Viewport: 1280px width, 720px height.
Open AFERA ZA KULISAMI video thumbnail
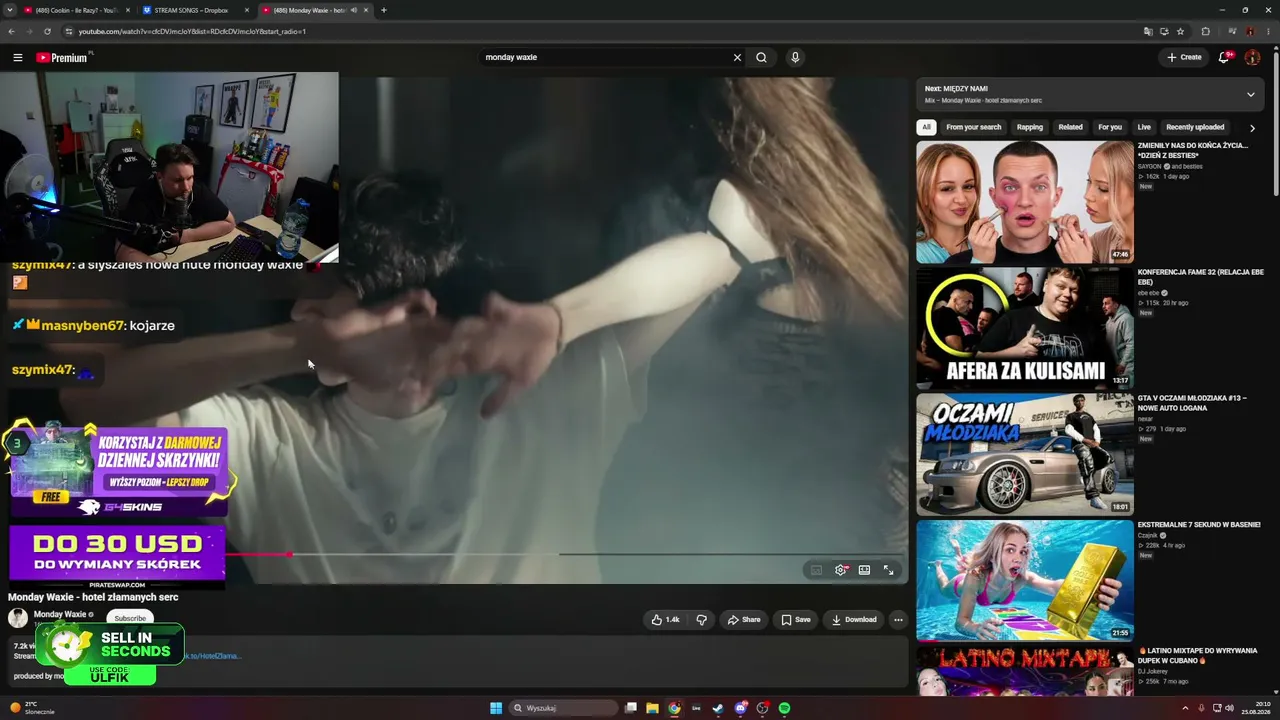1025,328
